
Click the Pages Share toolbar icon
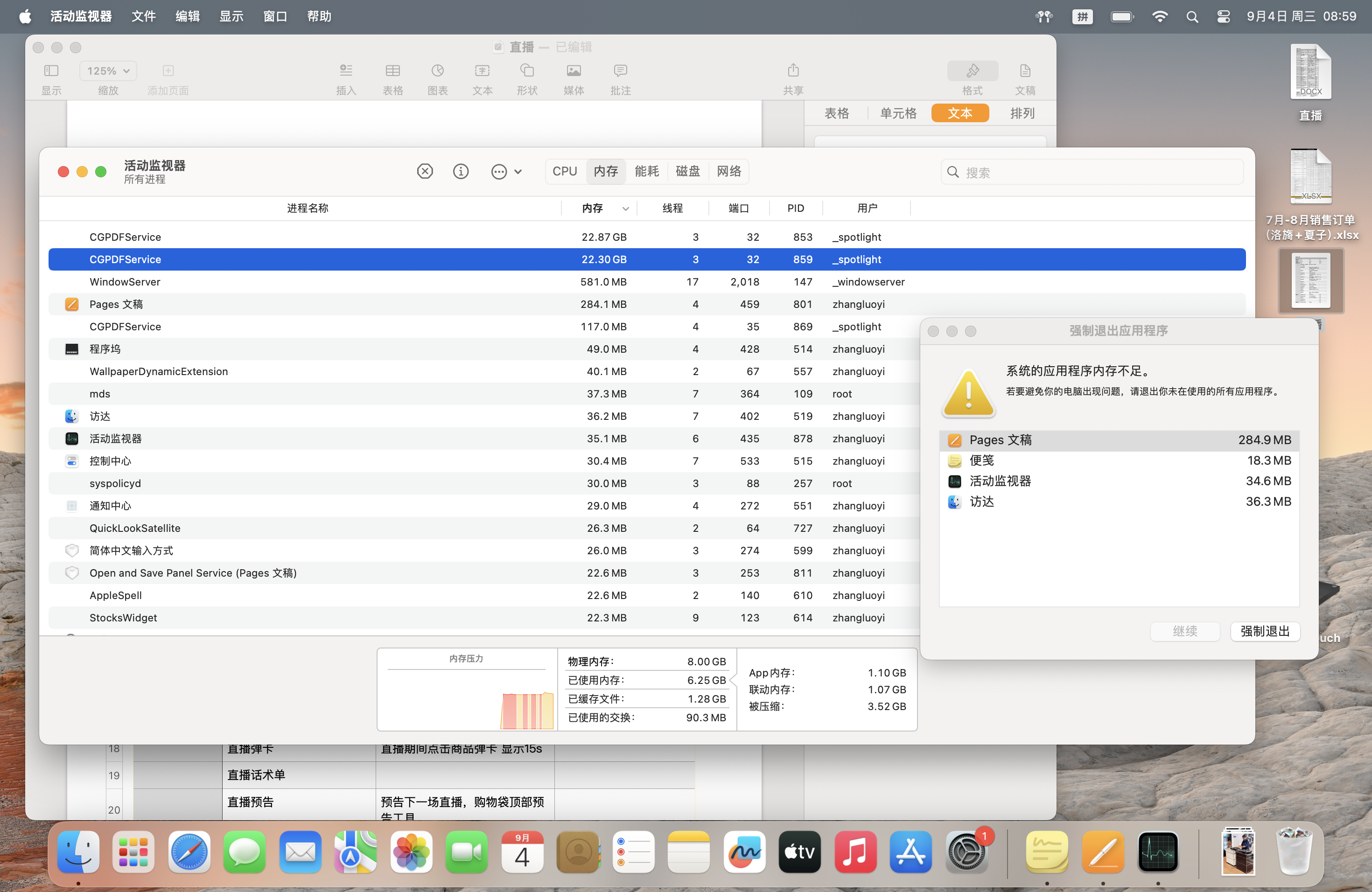[x=793, y=71]
